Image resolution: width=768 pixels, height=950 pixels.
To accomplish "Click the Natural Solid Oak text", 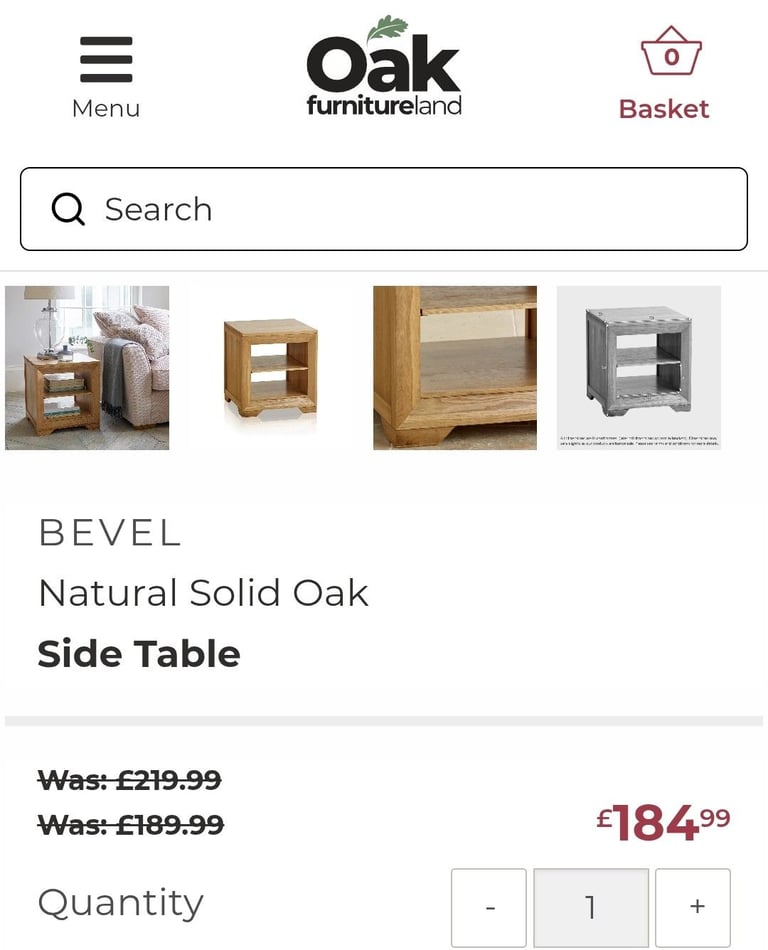I will pos(204,593).
